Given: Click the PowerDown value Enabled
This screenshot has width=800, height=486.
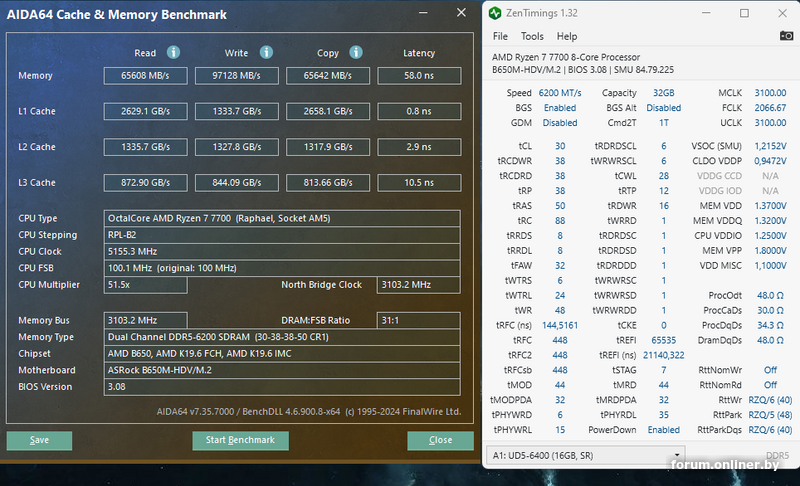Looking at the screenshot, I should point(664,430).
